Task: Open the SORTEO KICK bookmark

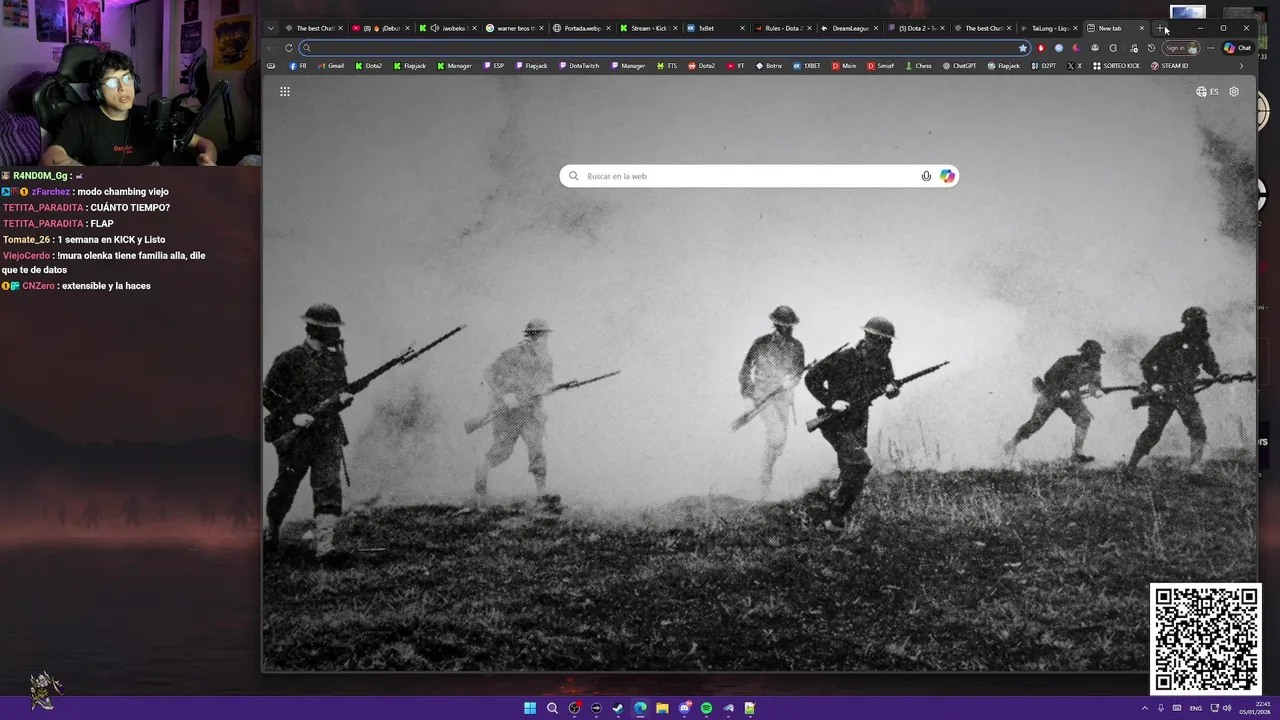Action: pos(1116,66)
